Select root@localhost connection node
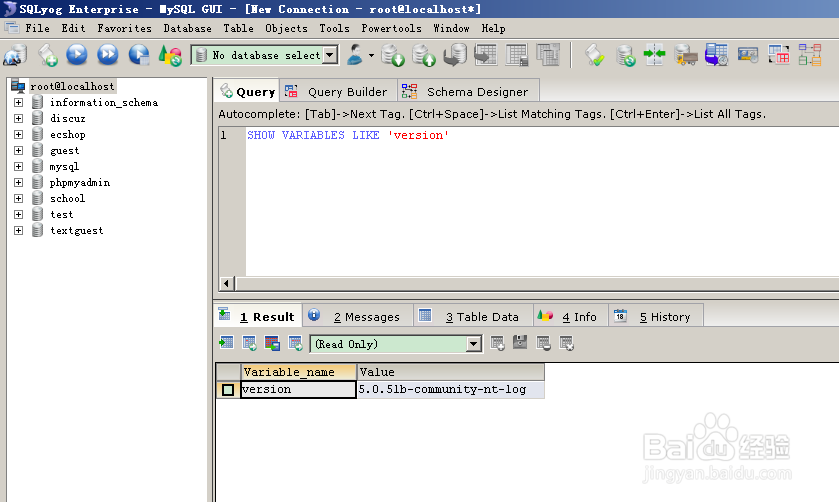 pos(72,86)
